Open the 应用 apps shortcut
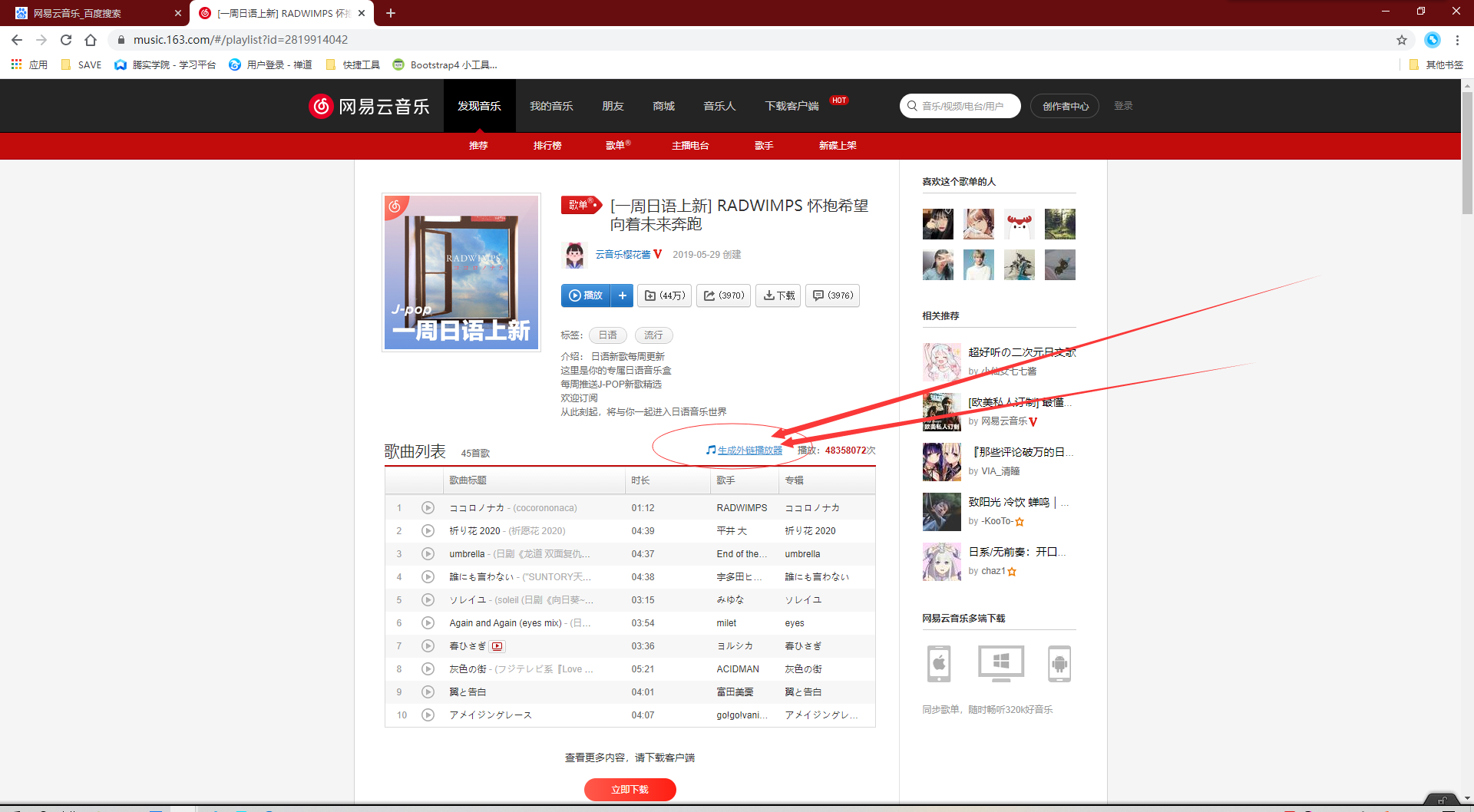The height and width of the screenshot is (812, 1474). point(29,64)
